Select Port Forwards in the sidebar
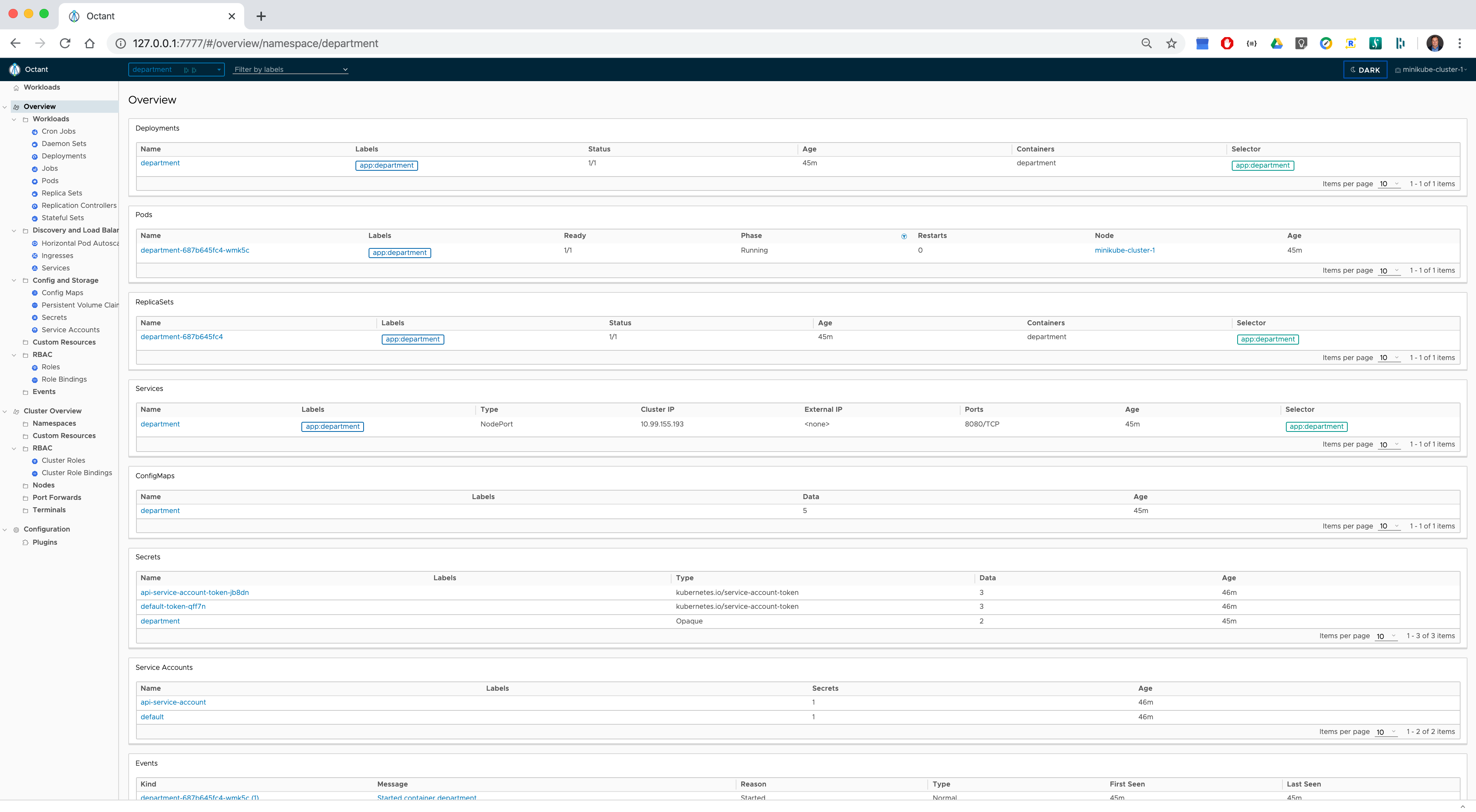 (57, 498)
